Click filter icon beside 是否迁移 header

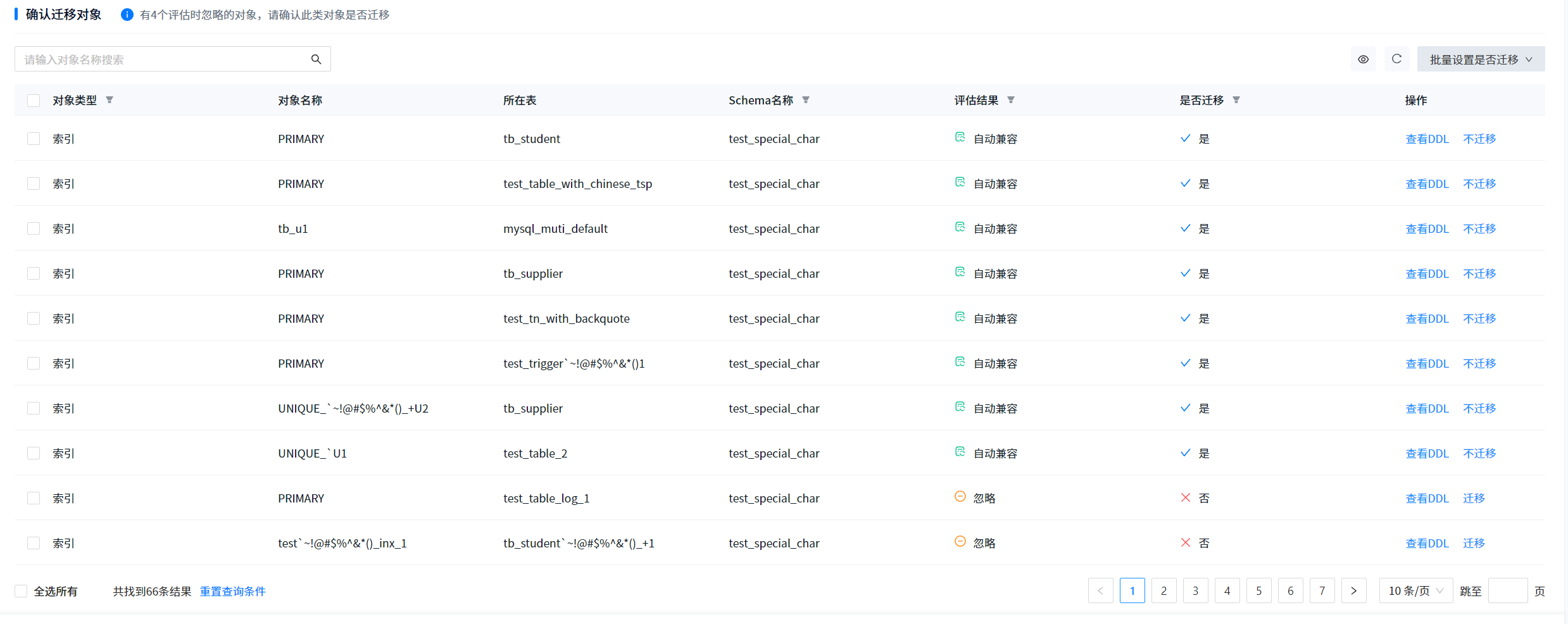pyautogui.click(x=1236, y=100)
